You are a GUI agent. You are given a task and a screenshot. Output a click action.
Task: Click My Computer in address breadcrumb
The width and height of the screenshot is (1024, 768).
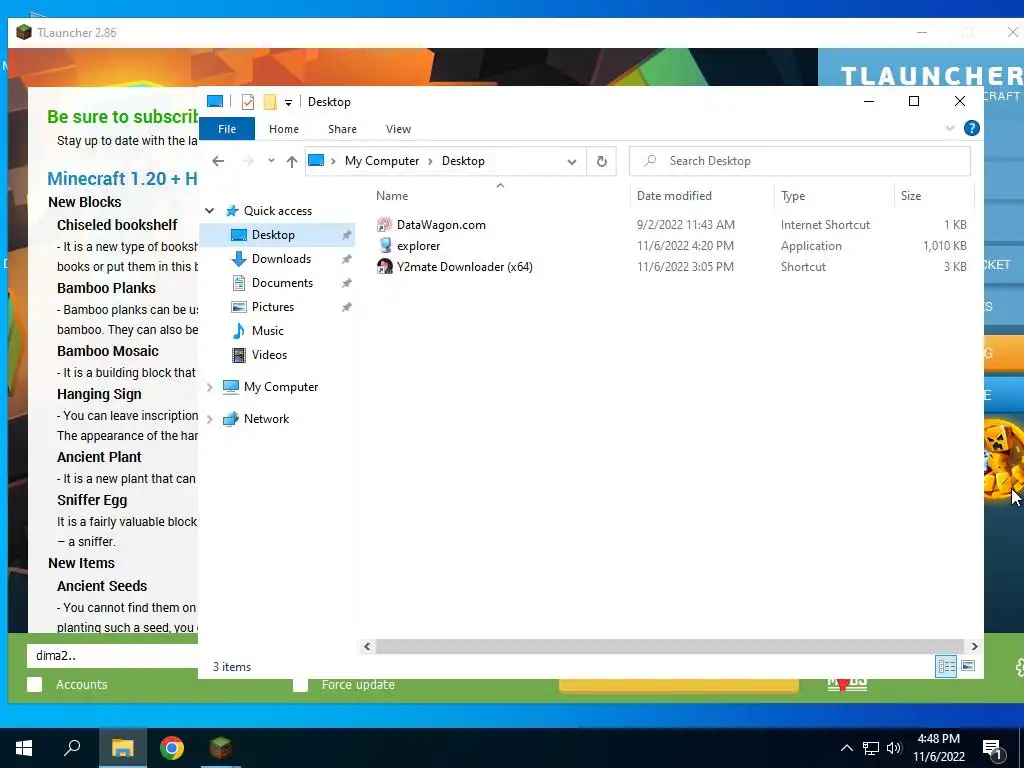tap(382, 161)
